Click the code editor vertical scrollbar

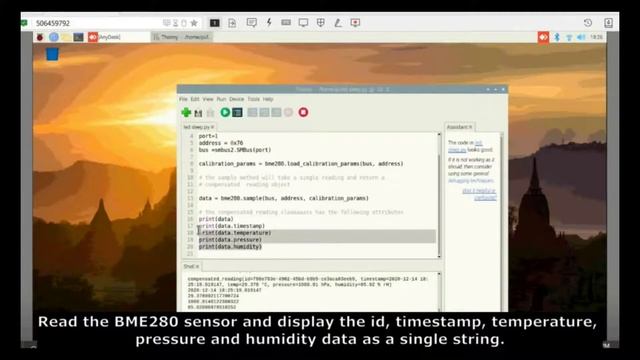[x=439, y=195]
